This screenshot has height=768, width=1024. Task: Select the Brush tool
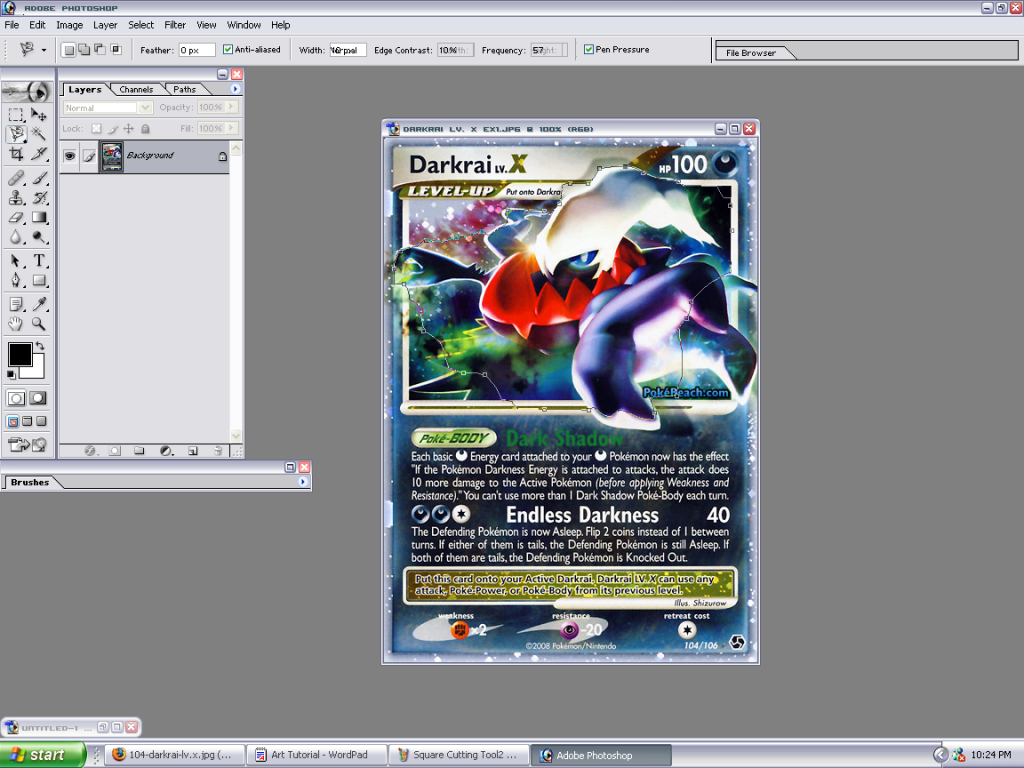39,178
